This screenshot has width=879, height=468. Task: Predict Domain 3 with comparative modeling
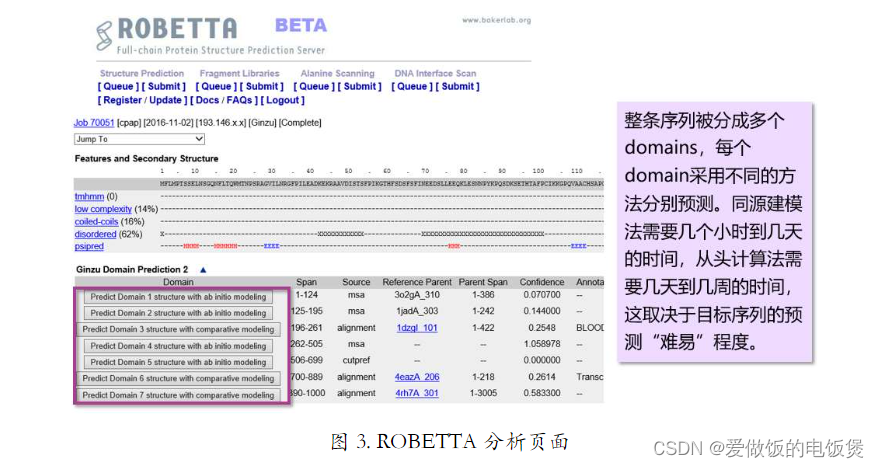178,329
